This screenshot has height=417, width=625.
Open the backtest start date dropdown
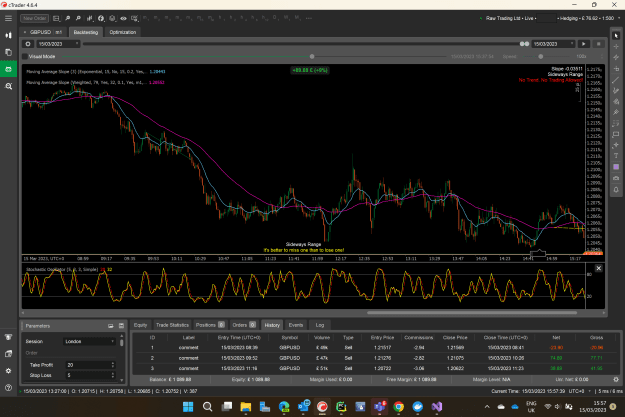[x=58, y=44]
